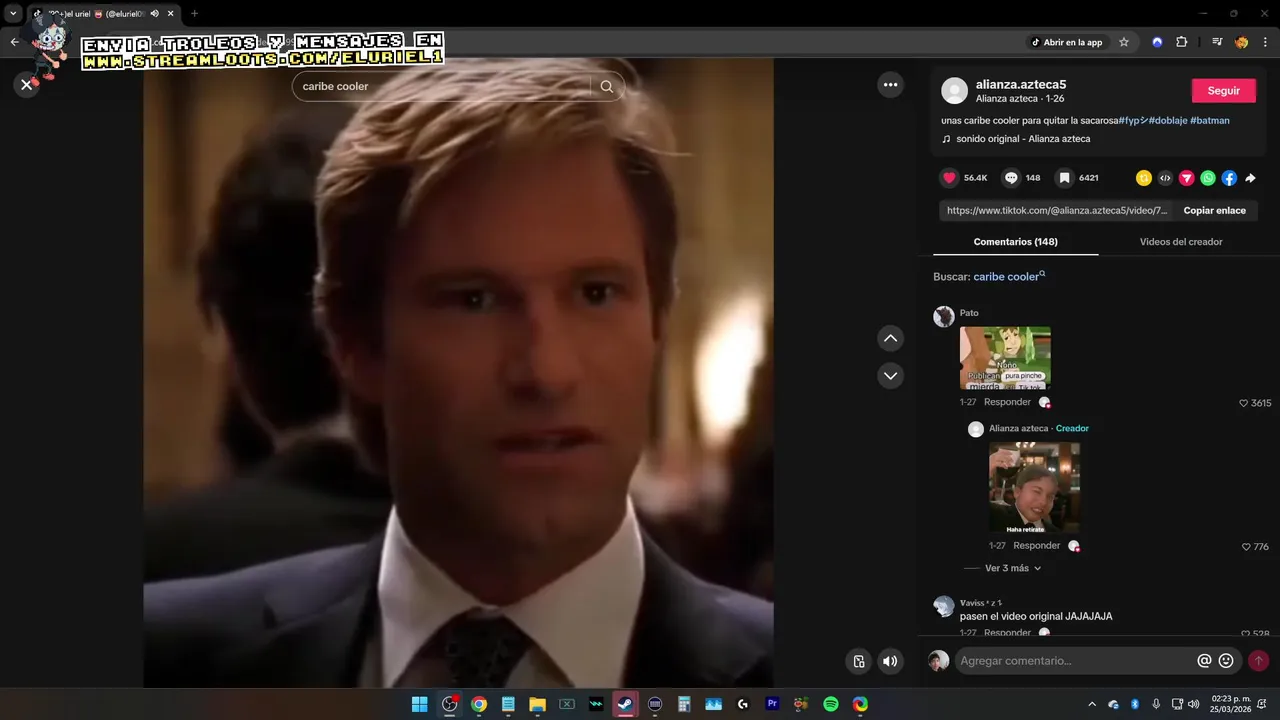The width and height of the screenshot is (1280, 720).
Task: Open Chrome three-dot menu
Action: coord(1265,42)
